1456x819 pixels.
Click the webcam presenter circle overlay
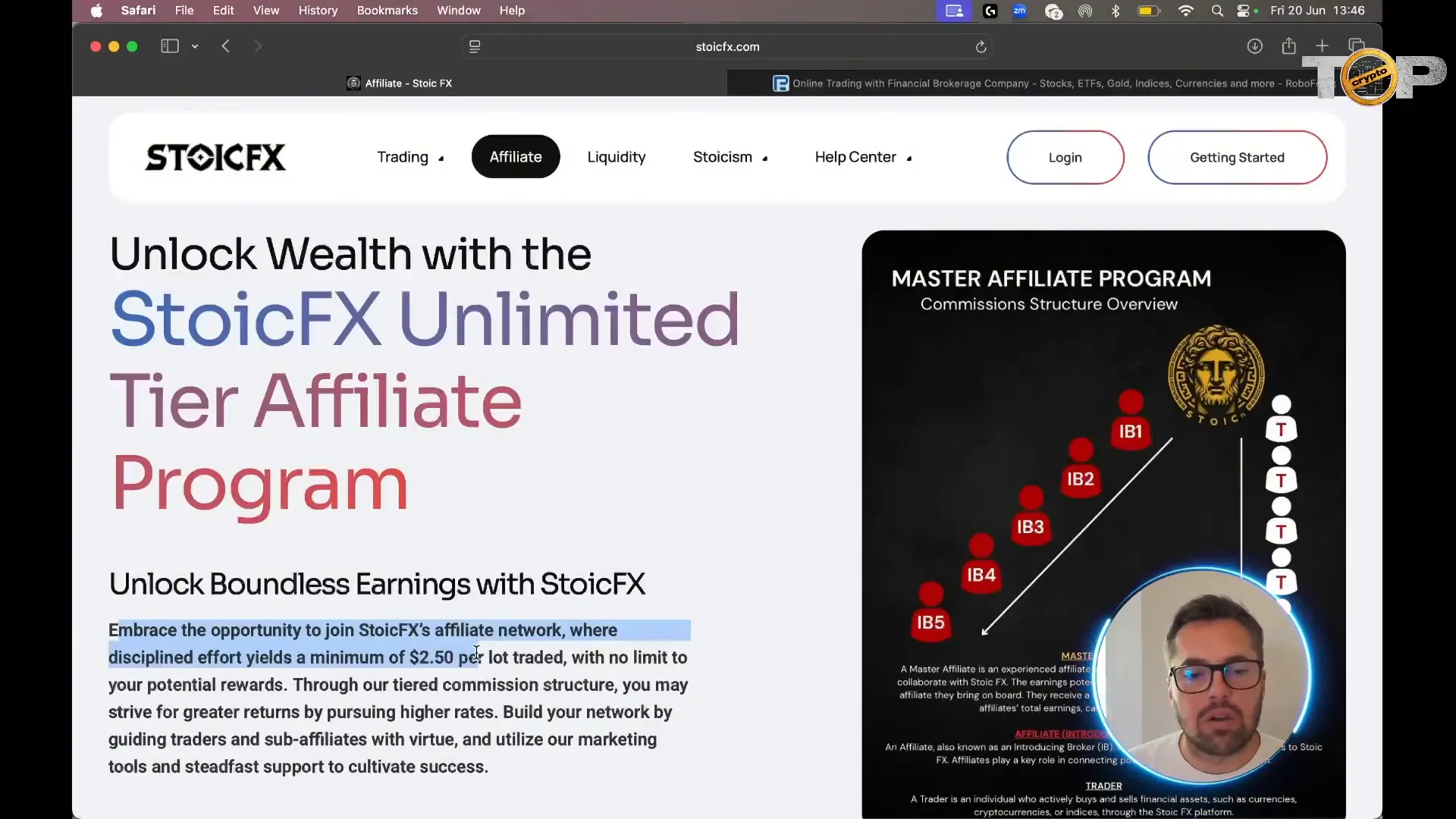[1204, 675]
